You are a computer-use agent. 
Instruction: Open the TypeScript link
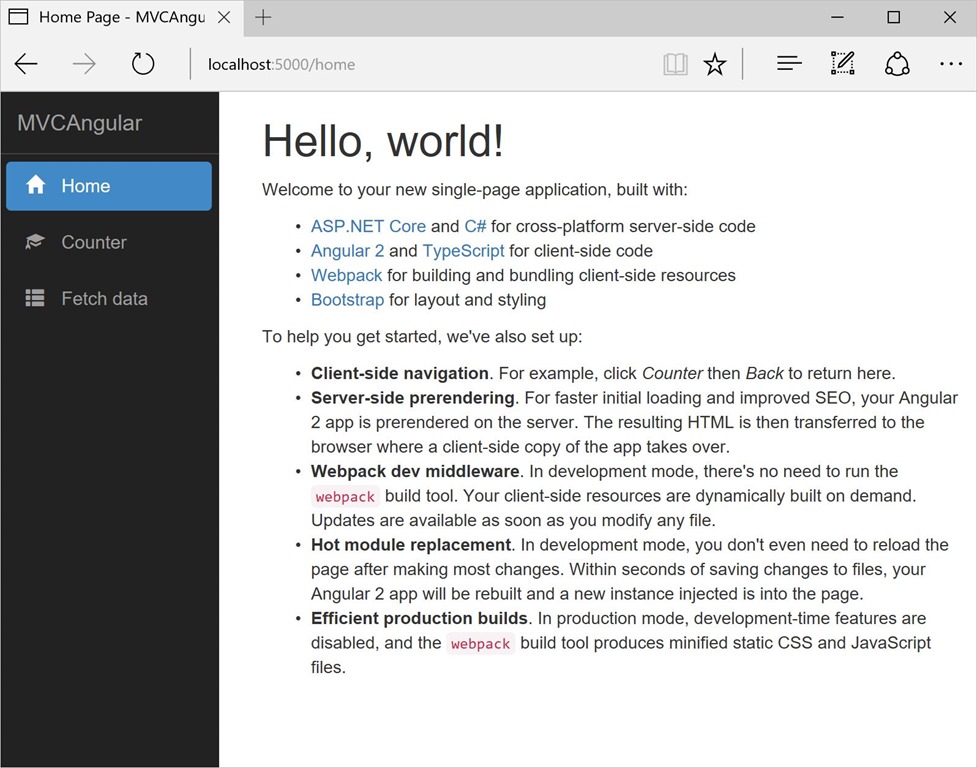(463, 251)
